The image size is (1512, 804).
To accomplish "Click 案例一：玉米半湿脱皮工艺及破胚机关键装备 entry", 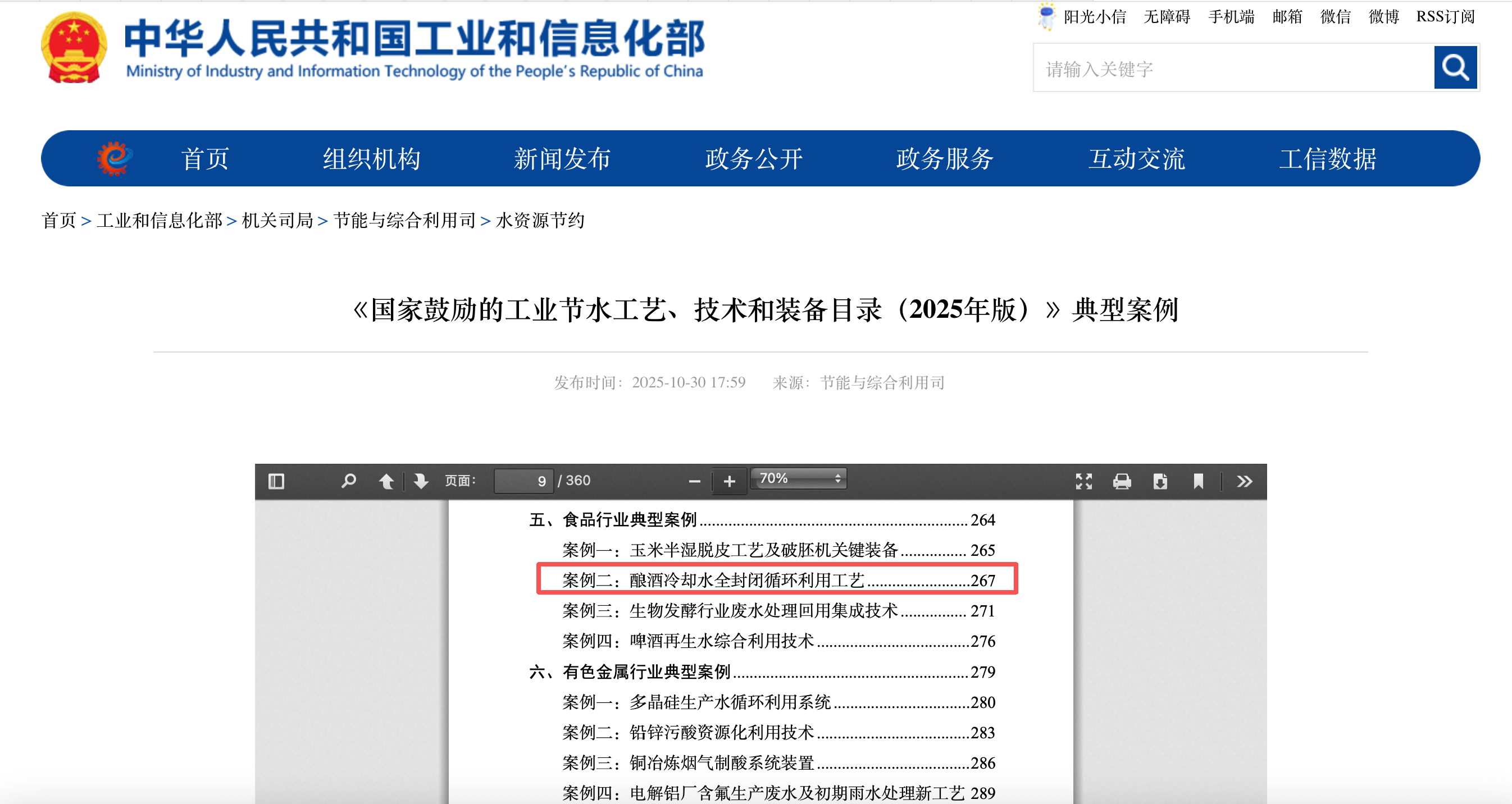I will (x=778, y=550).
